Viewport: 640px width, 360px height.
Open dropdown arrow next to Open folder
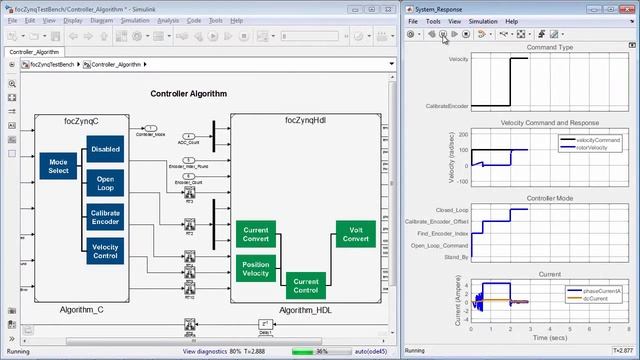coord(44,36)
